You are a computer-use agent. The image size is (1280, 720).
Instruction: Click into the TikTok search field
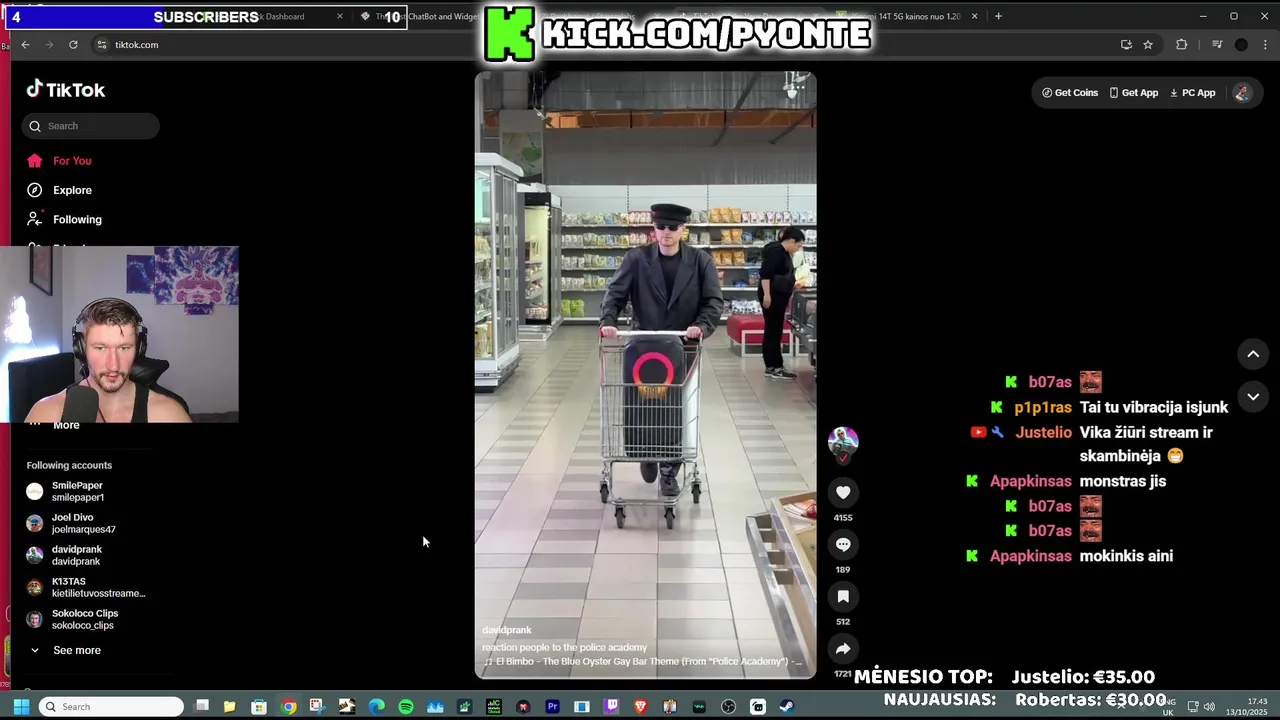coord(90,126)
